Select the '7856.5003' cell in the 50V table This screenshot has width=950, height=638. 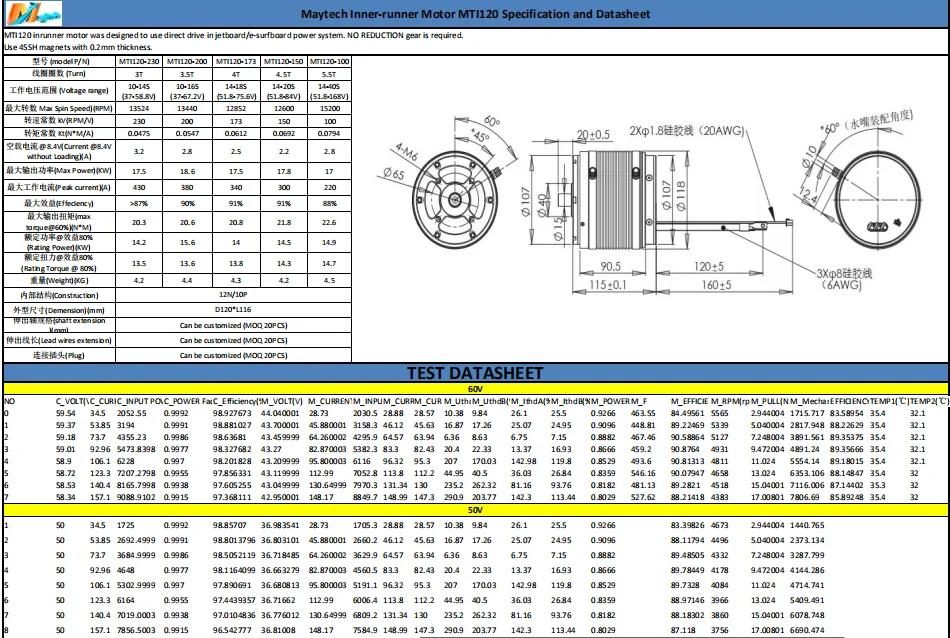click(x=136, y=630)
